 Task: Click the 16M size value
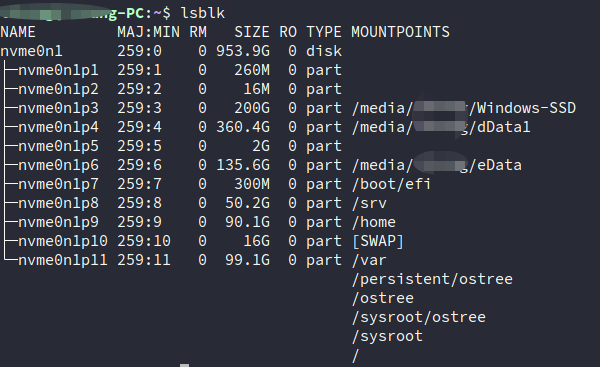coord(256,89)
